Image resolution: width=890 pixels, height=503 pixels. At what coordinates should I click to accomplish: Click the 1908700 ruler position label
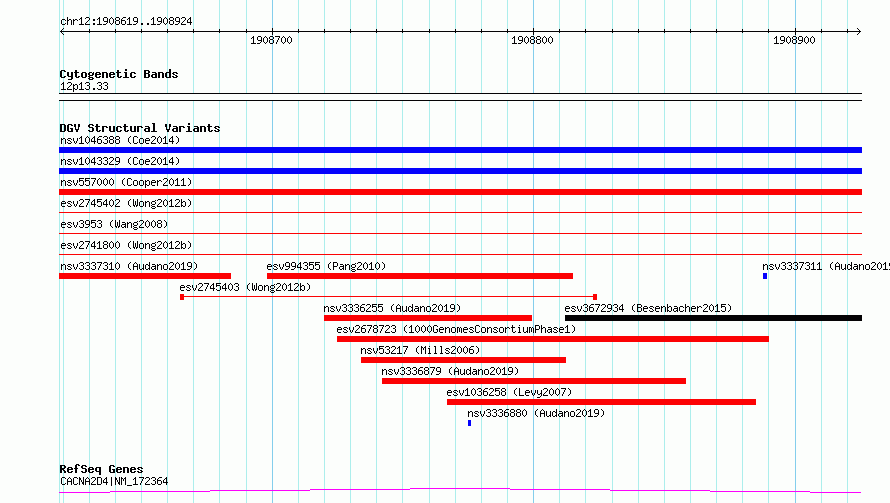(271, 40)
